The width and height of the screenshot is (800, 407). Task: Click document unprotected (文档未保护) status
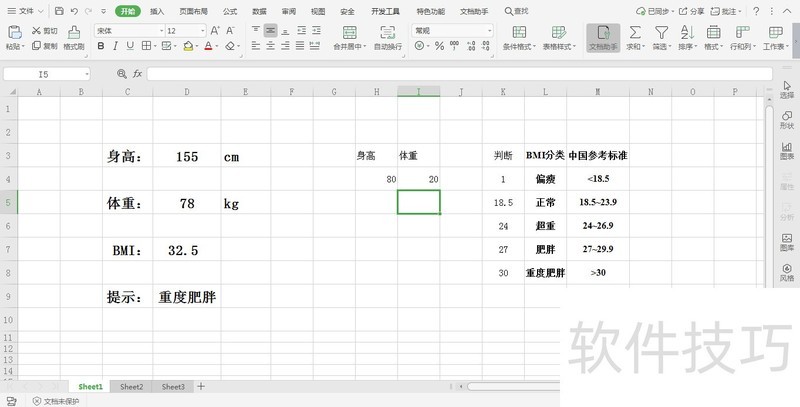[x=56, y=401]
